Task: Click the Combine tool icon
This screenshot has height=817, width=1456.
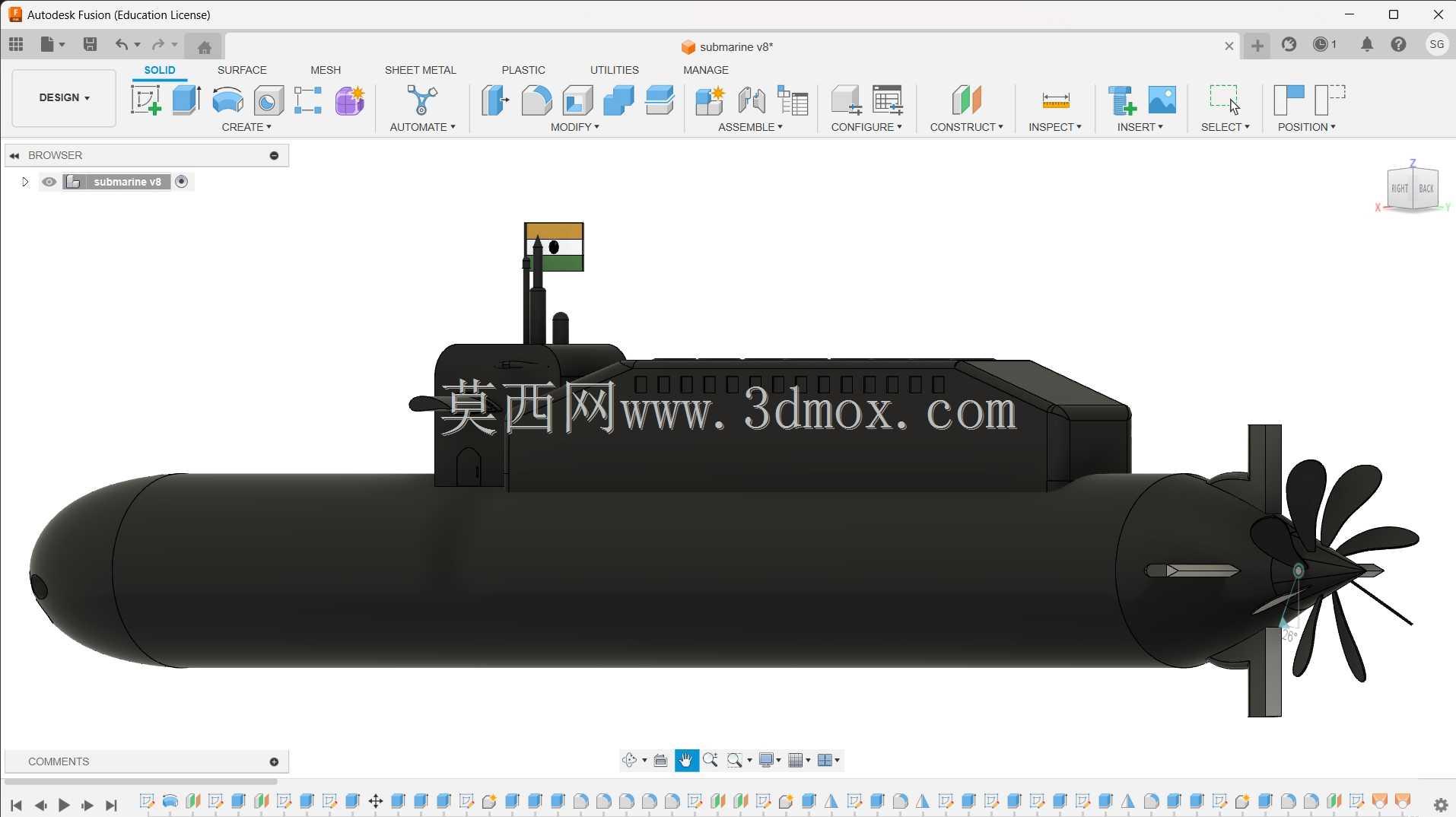Action: (618, 100)
